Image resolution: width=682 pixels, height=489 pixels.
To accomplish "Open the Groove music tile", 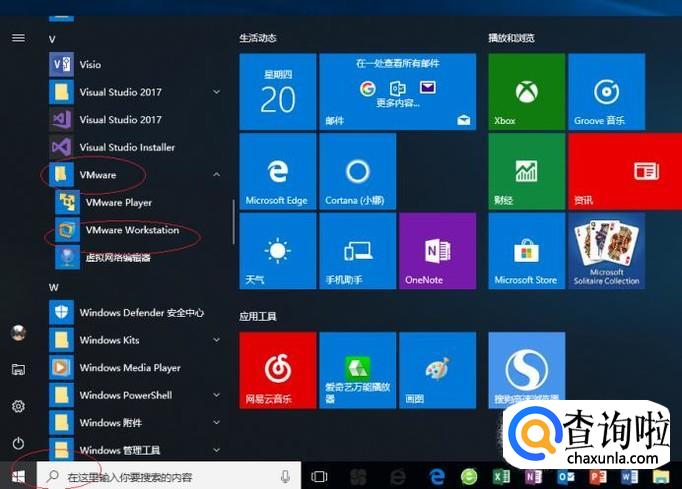I will pos(606,92).
